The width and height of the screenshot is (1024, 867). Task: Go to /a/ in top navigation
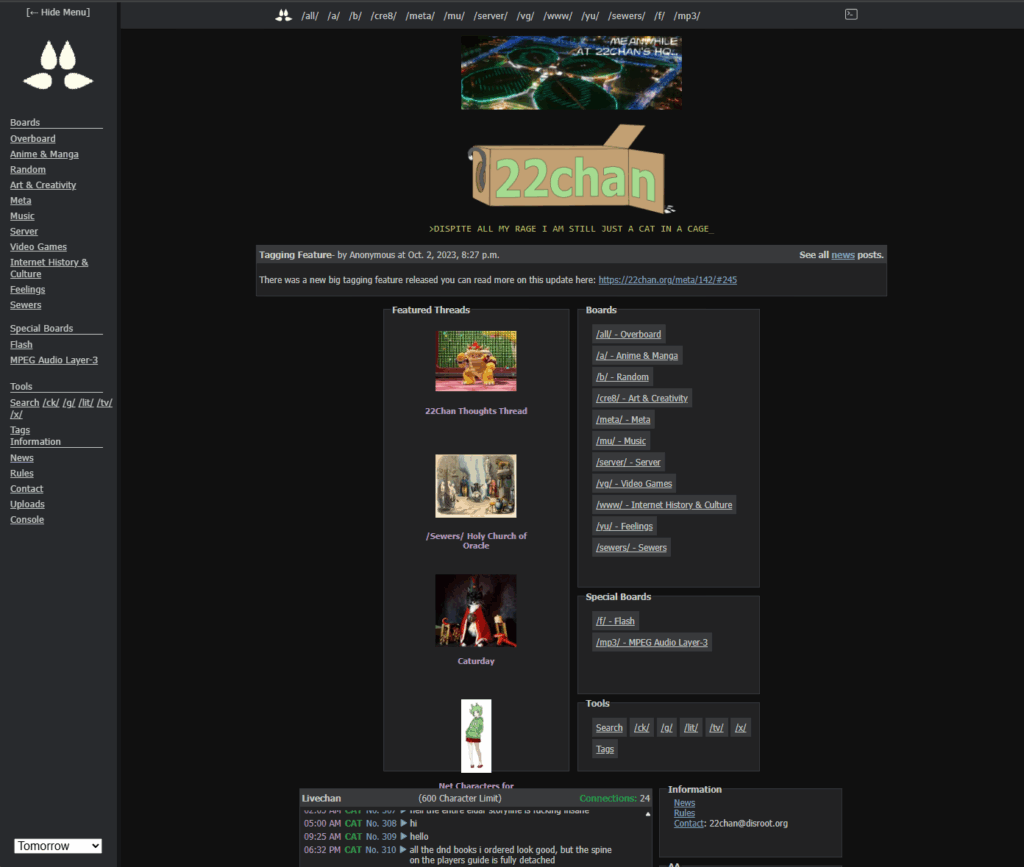click(334, 16)
